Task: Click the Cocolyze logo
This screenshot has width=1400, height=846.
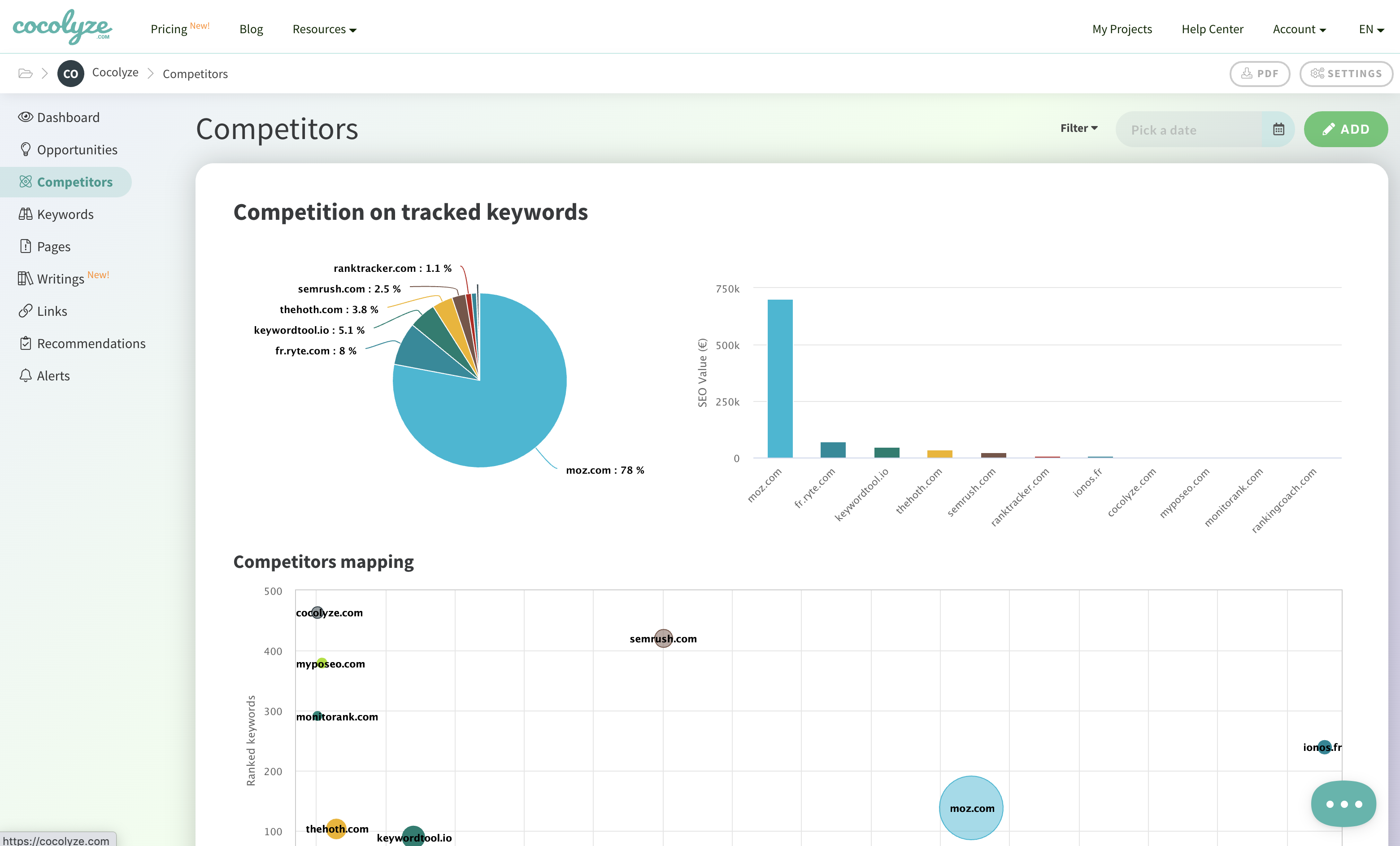Action: click(62, 27)
